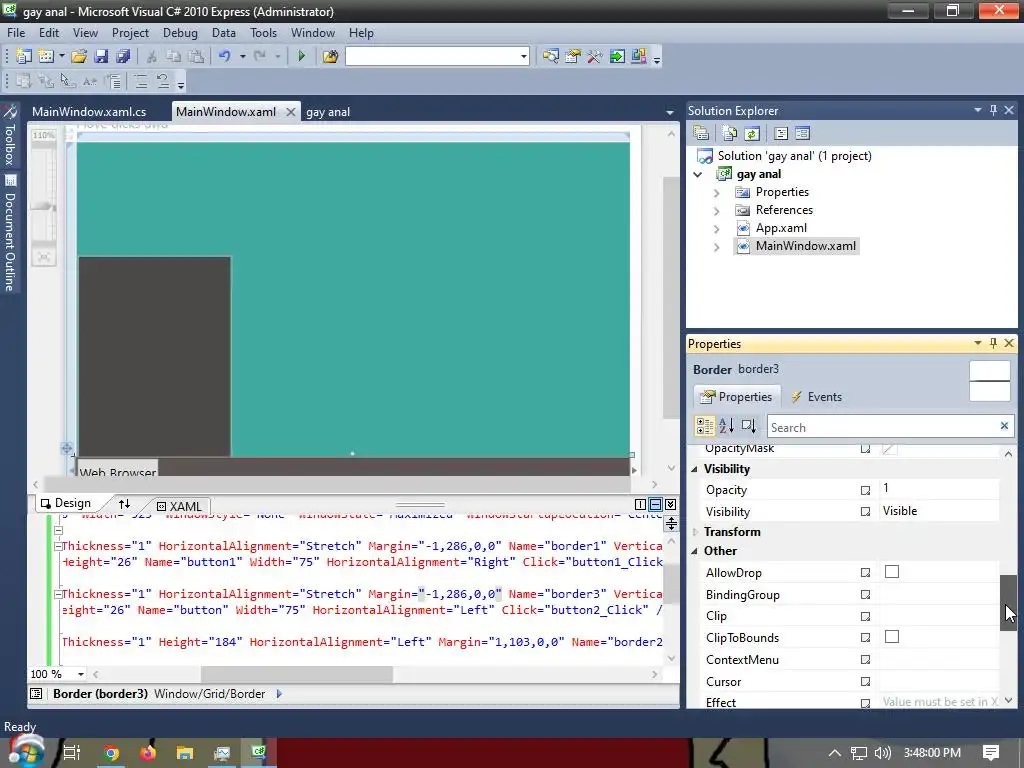Open Chrome from the taskbar

111,753
